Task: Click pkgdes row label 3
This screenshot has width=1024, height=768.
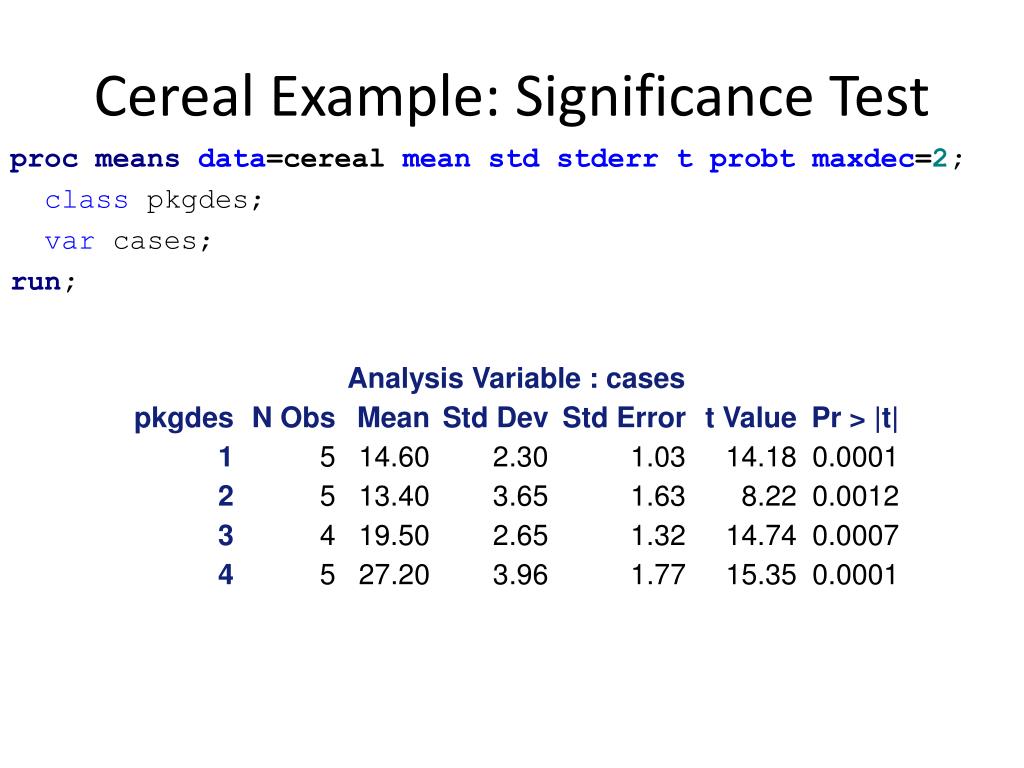Action: [225, 536]
